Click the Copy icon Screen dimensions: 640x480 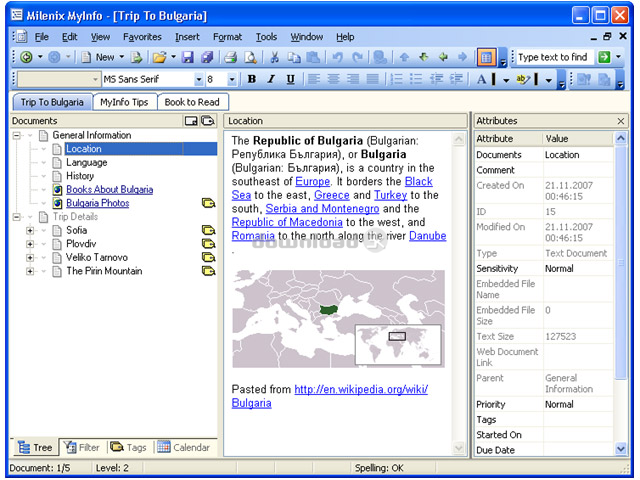[x=293, y=57]
